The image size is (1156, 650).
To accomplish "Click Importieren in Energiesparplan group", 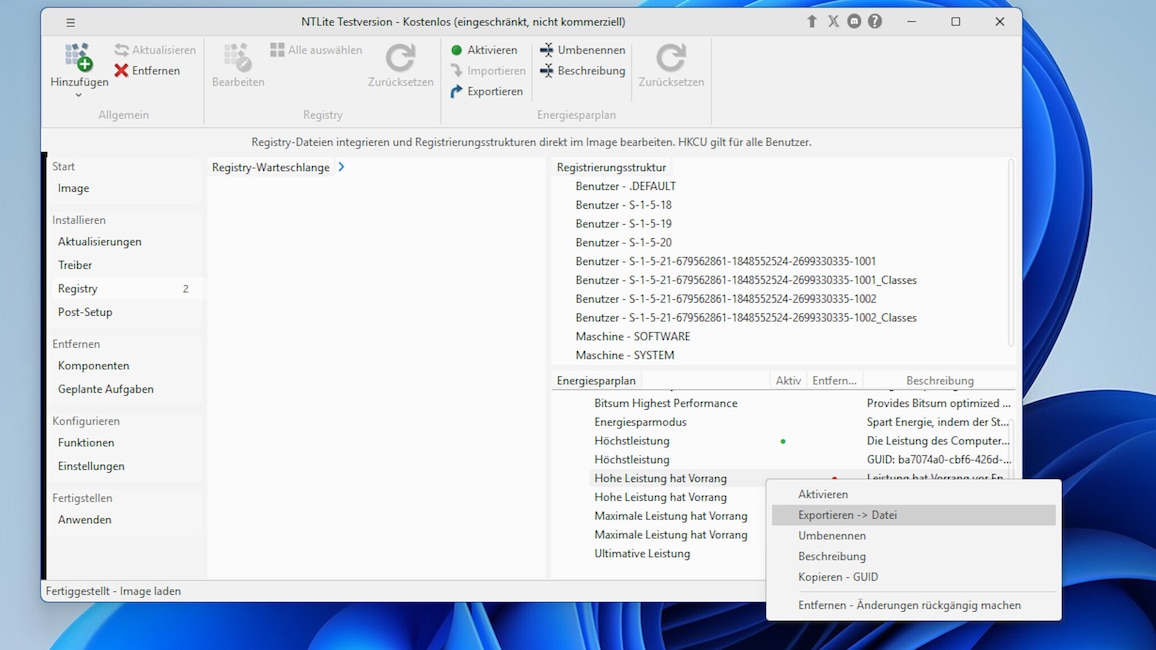I will point(488,71).
